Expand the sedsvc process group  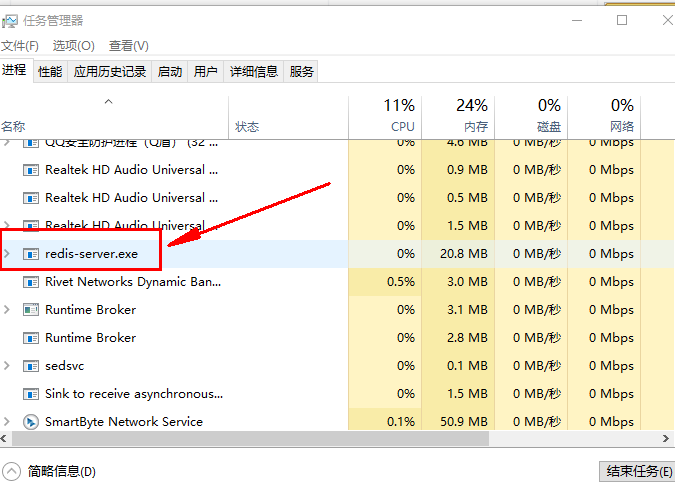[x=7, y=366]
